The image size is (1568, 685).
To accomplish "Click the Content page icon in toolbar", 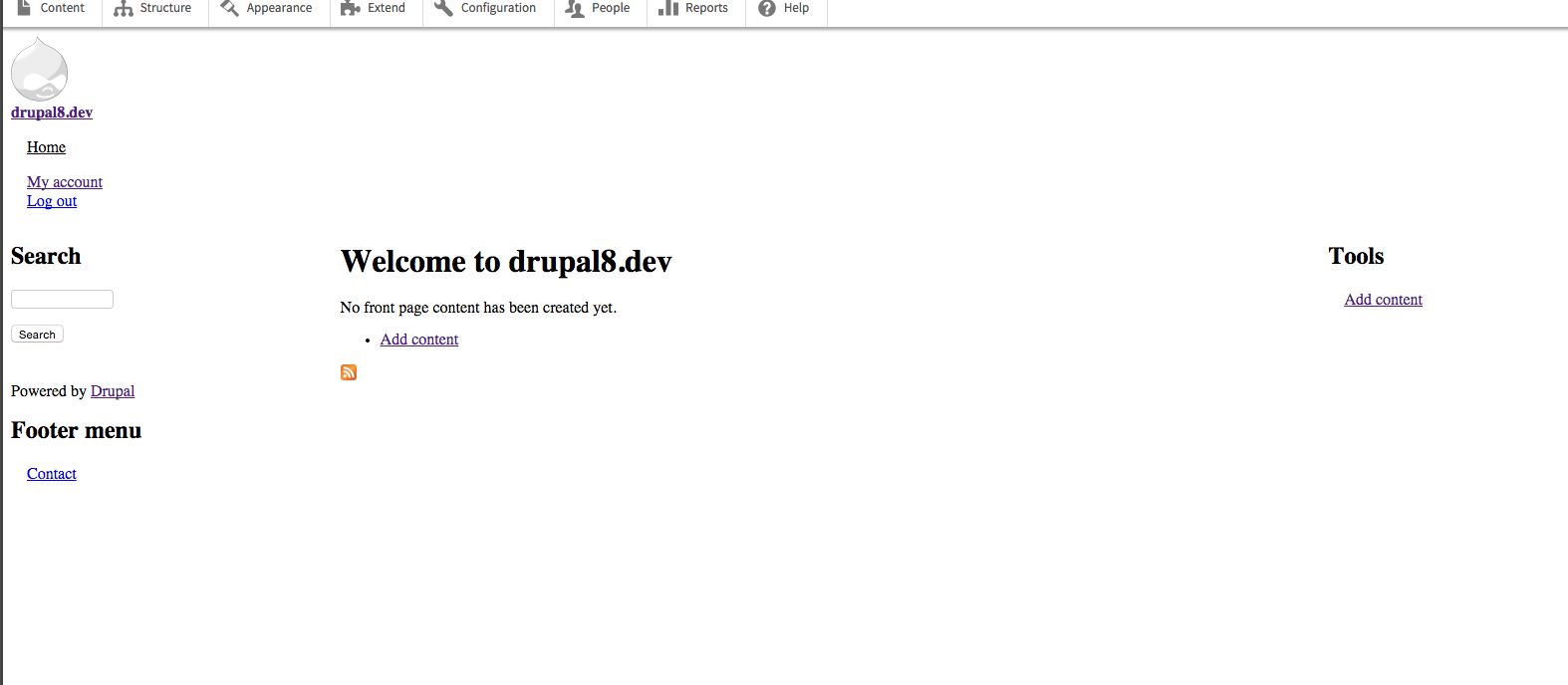I will click(x=24, y=8).
